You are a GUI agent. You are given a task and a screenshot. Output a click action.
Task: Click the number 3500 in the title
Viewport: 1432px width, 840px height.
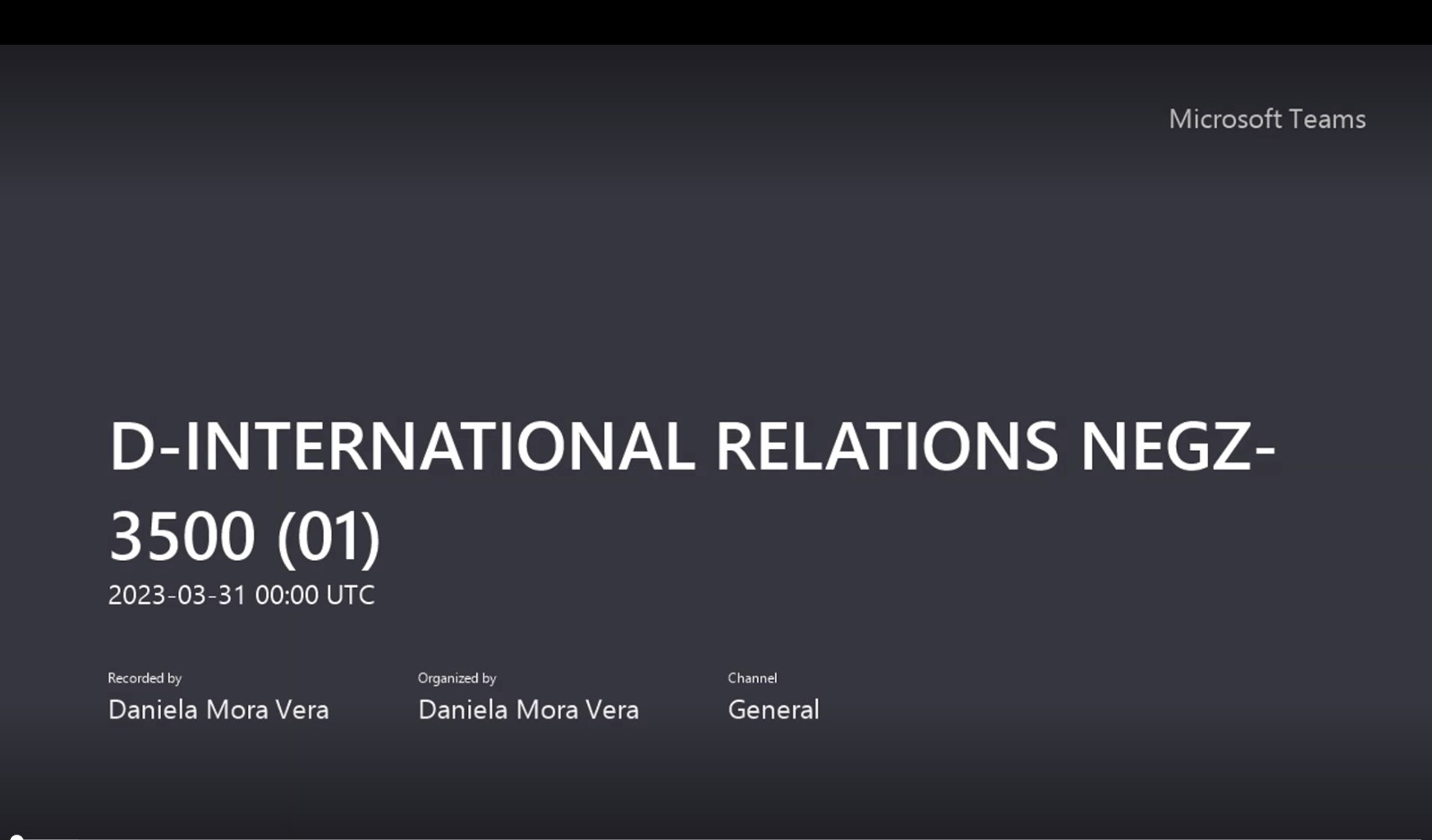click(x=182, y=537)
